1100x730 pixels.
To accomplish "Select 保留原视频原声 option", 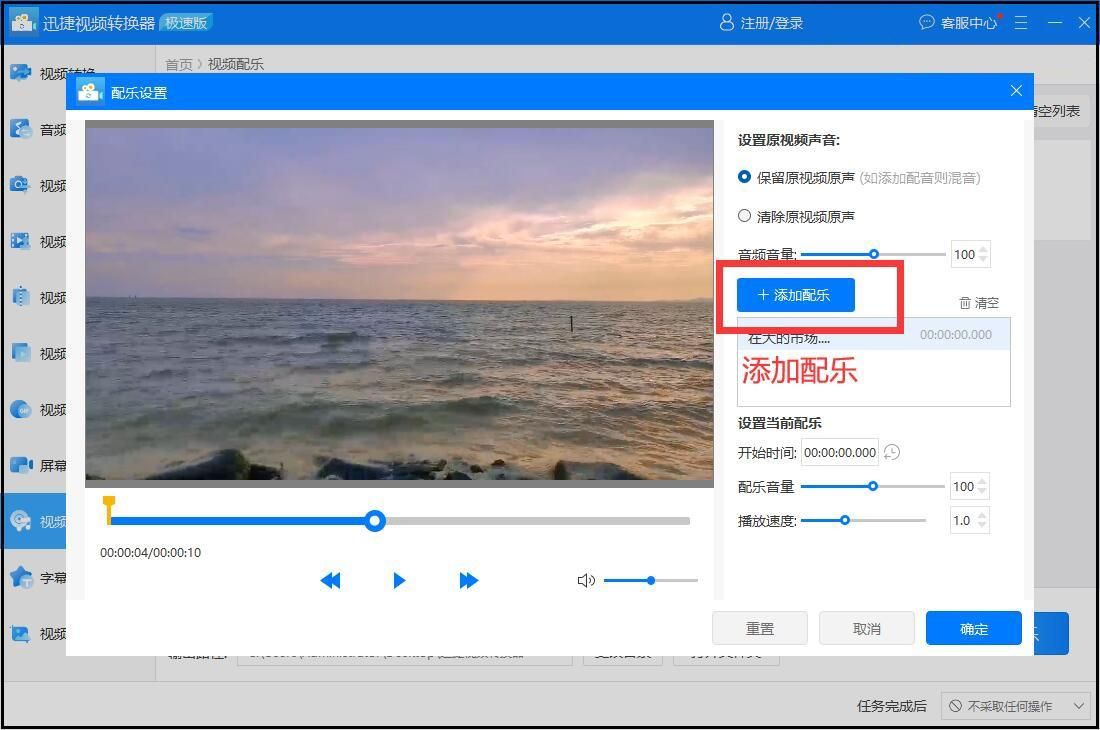I will [x=744, y=177].
